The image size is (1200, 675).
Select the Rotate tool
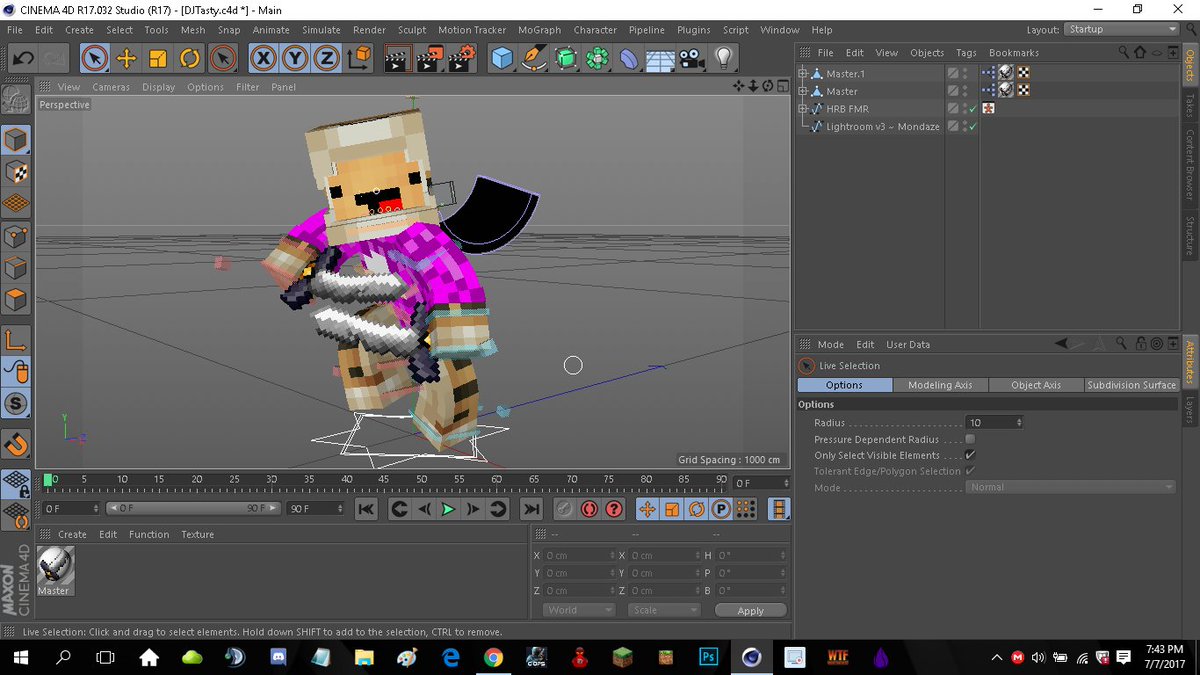click(x=188, y=58)
